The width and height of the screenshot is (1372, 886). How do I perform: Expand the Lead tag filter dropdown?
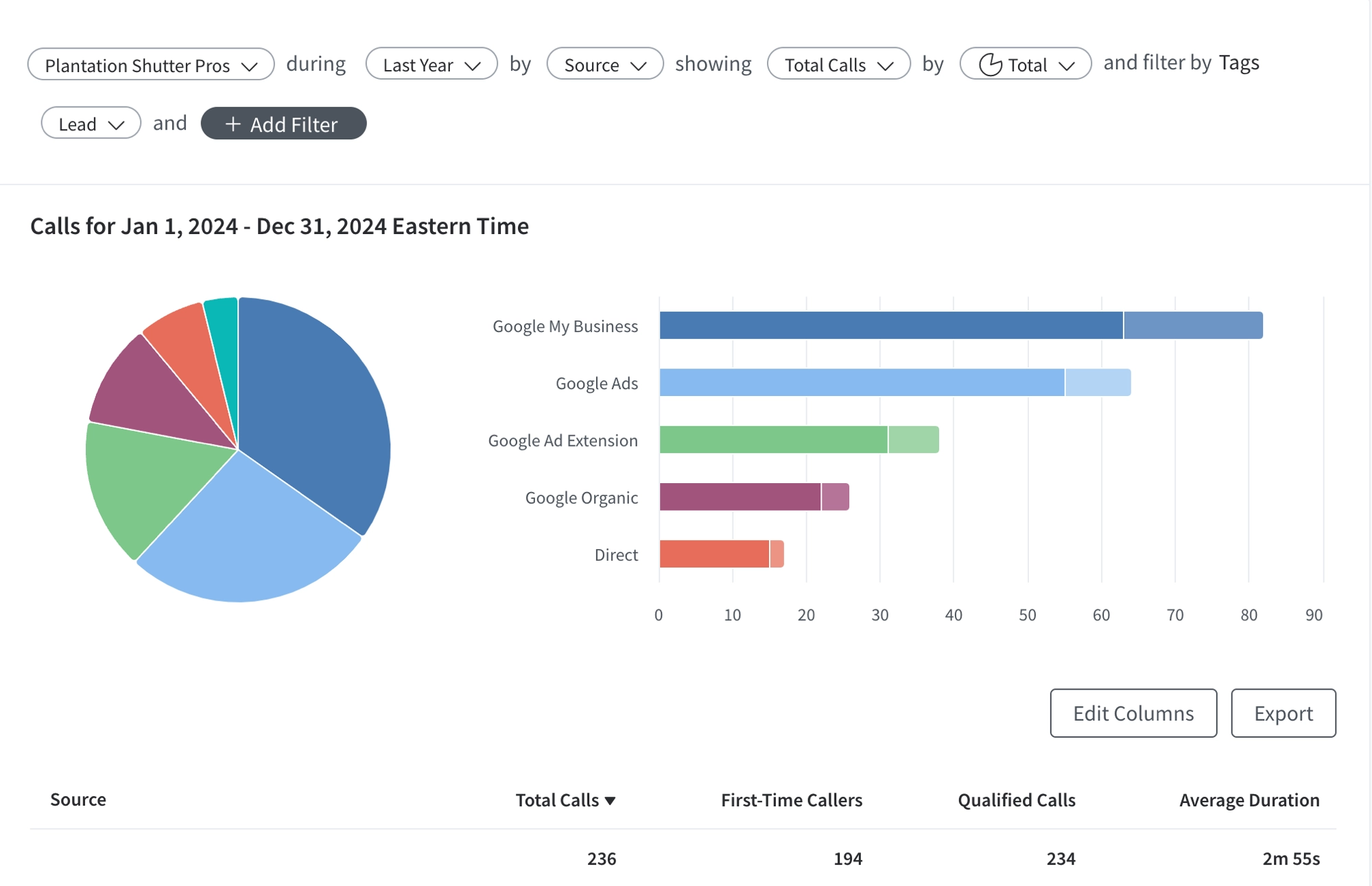click(x=91, y=124)
